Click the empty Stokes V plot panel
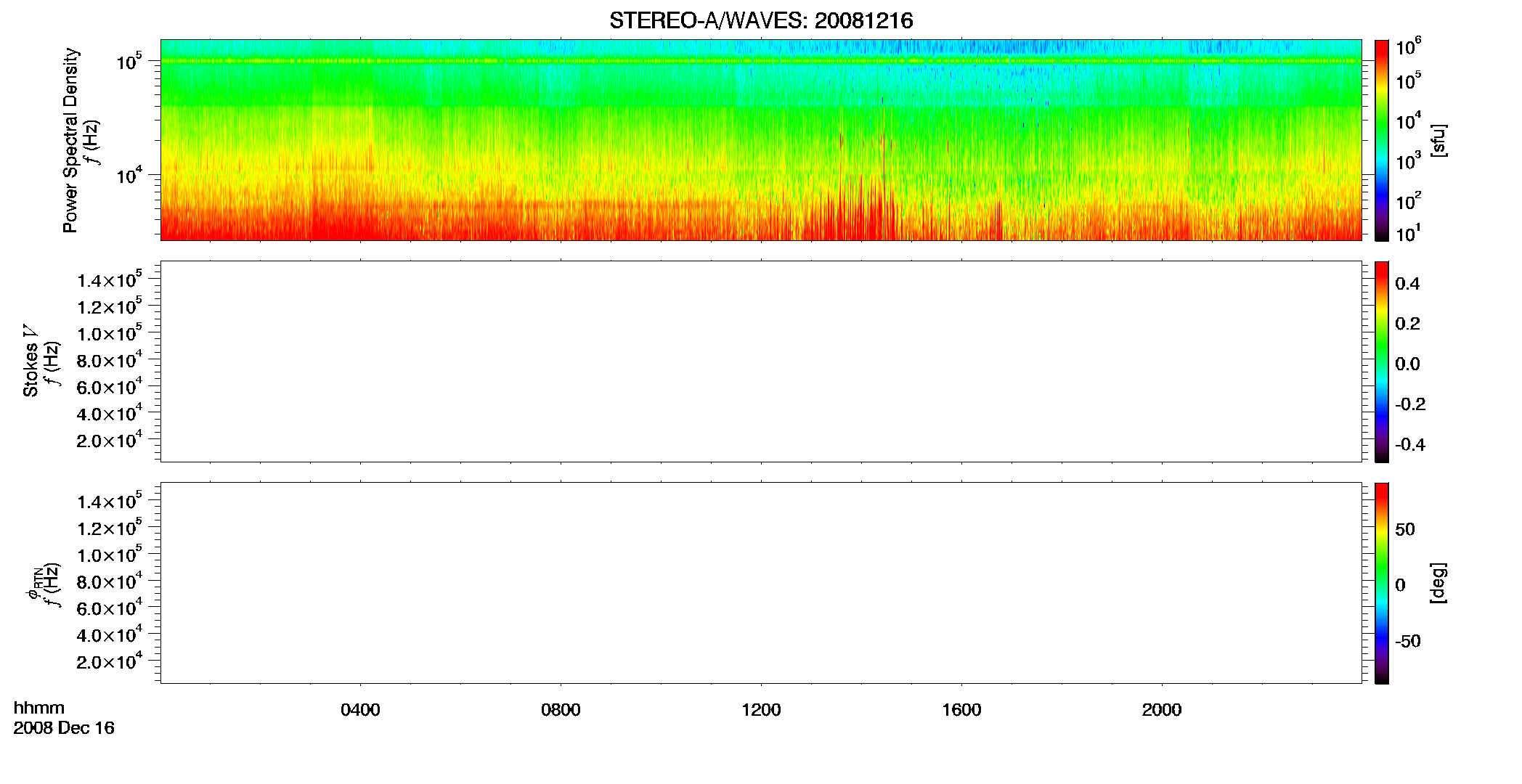Viewport: 1522px width, 784px height. click(761, 362)
